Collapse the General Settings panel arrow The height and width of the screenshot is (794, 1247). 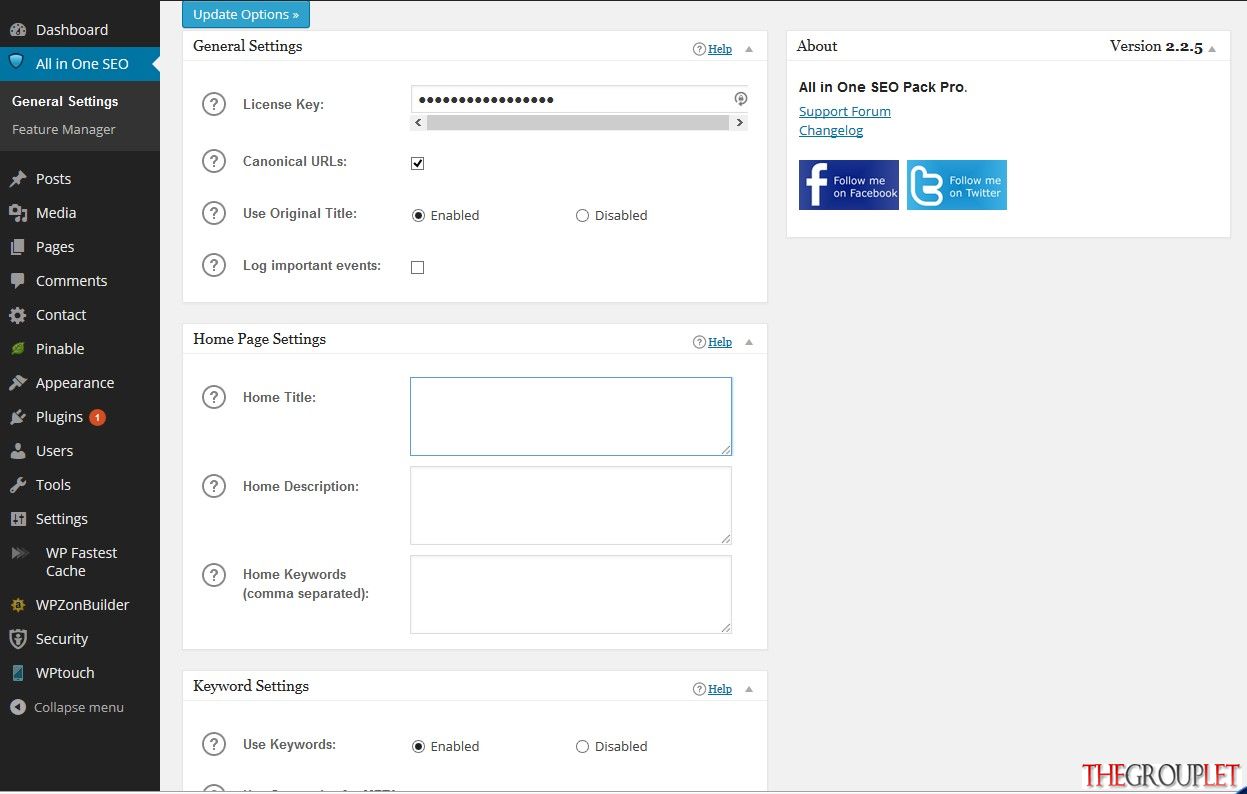point(749,49)
